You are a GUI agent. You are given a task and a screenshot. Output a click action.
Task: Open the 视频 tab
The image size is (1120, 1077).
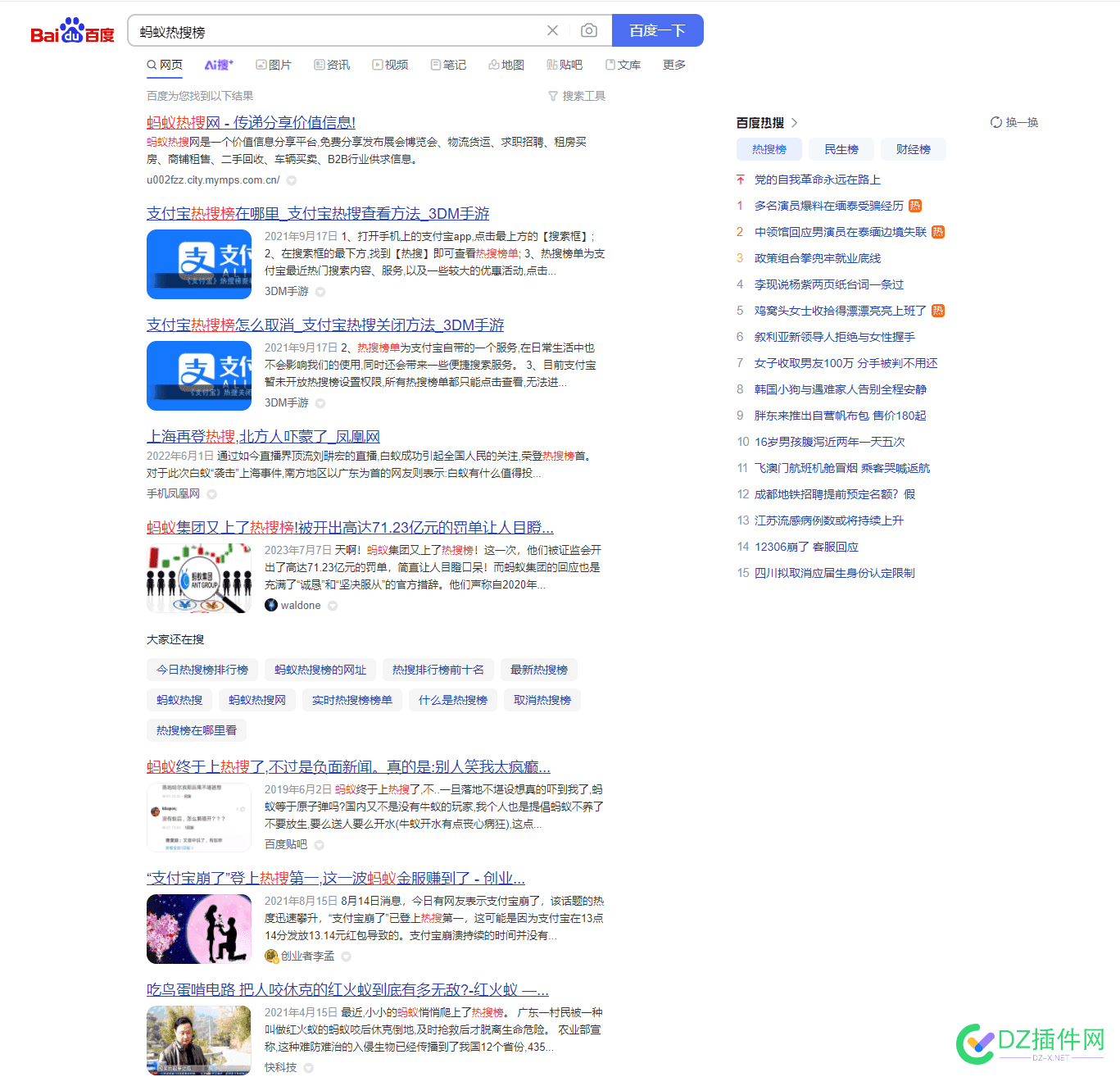click(390, 65)
